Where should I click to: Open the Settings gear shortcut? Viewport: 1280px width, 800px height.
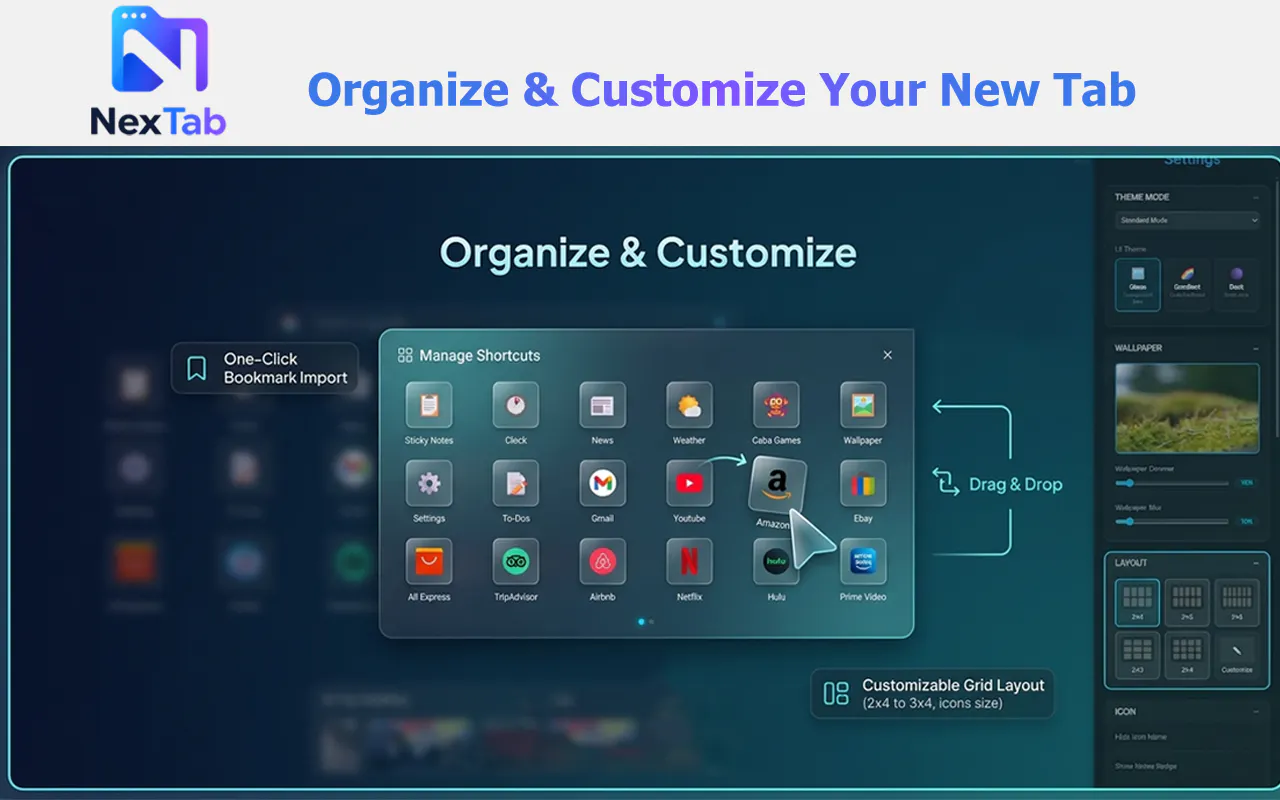[x=429, y=484]
